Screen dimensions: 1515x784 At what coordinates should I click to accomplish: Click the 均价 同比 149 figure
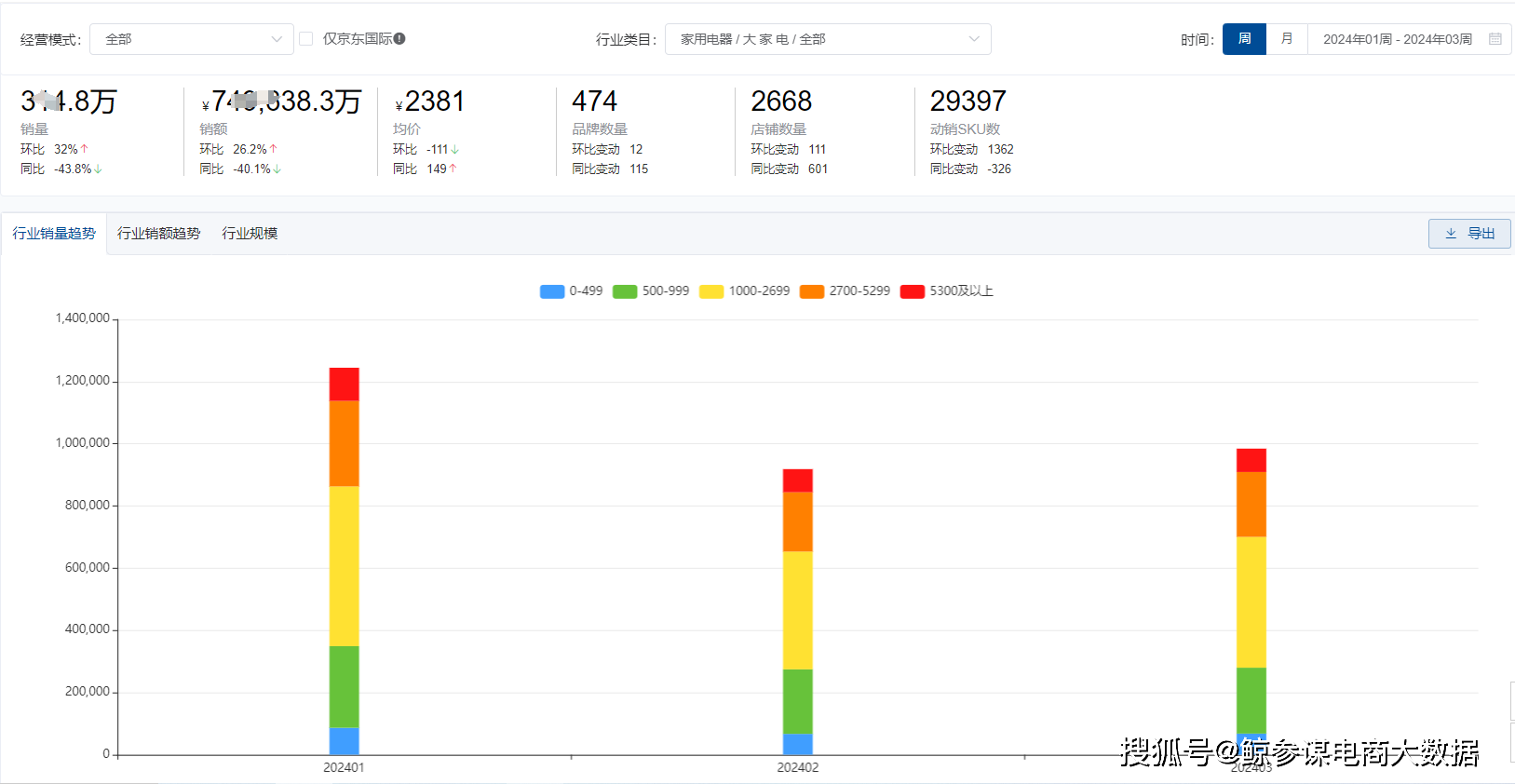point(442,169)
